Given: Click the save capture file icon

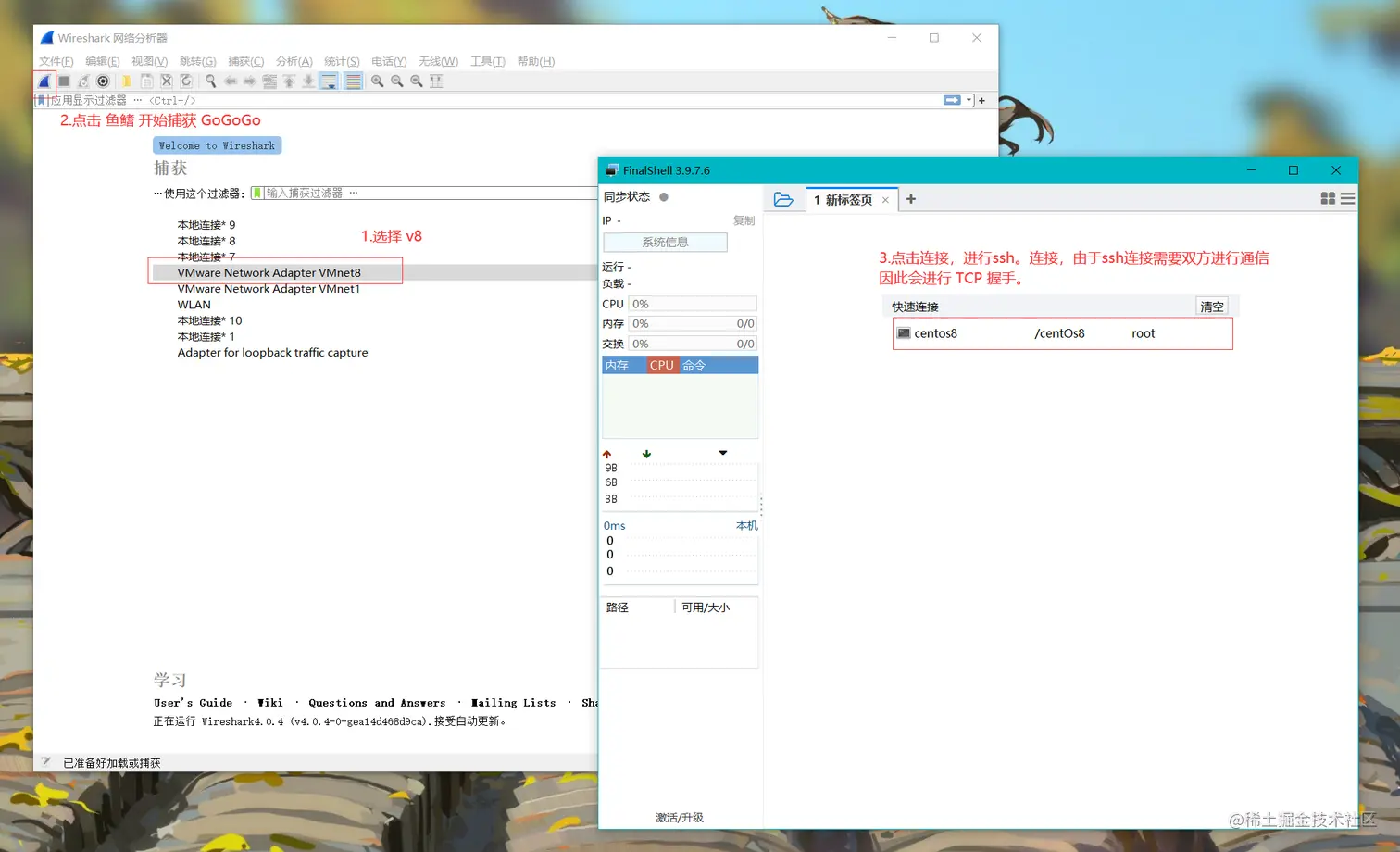Looking at the screenshot, I should [x=146, y=81].
